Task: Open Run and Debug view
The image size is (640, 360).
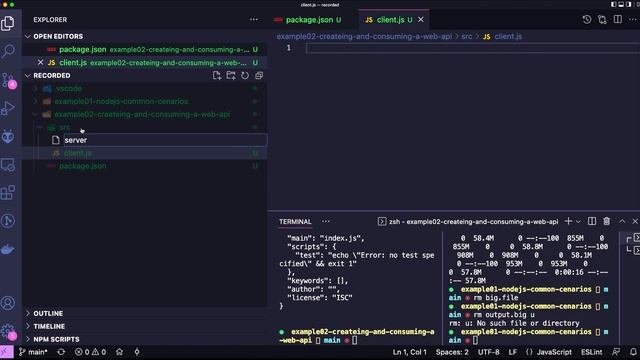Action: (x=8, y=108)
